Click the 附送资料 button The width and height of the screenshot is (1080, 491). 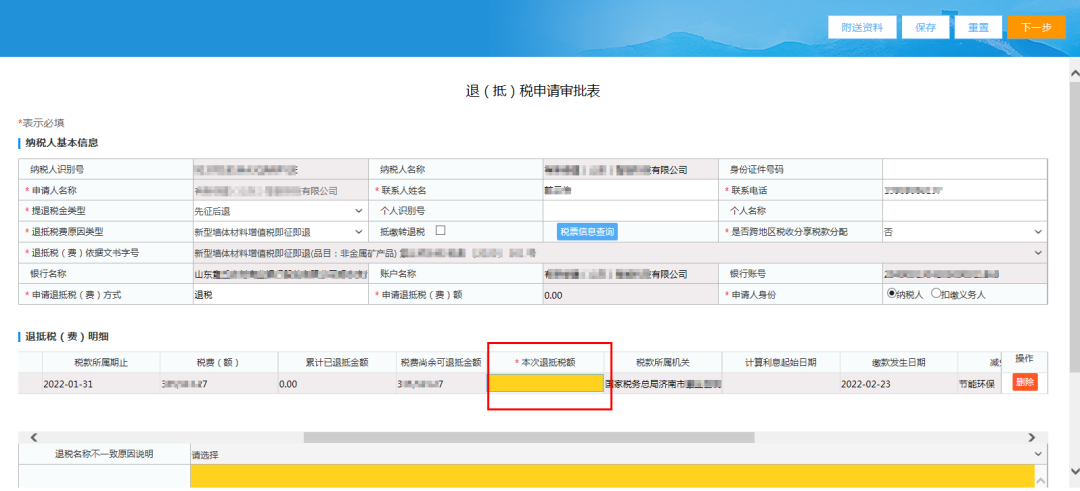click(x=862, y=28)
